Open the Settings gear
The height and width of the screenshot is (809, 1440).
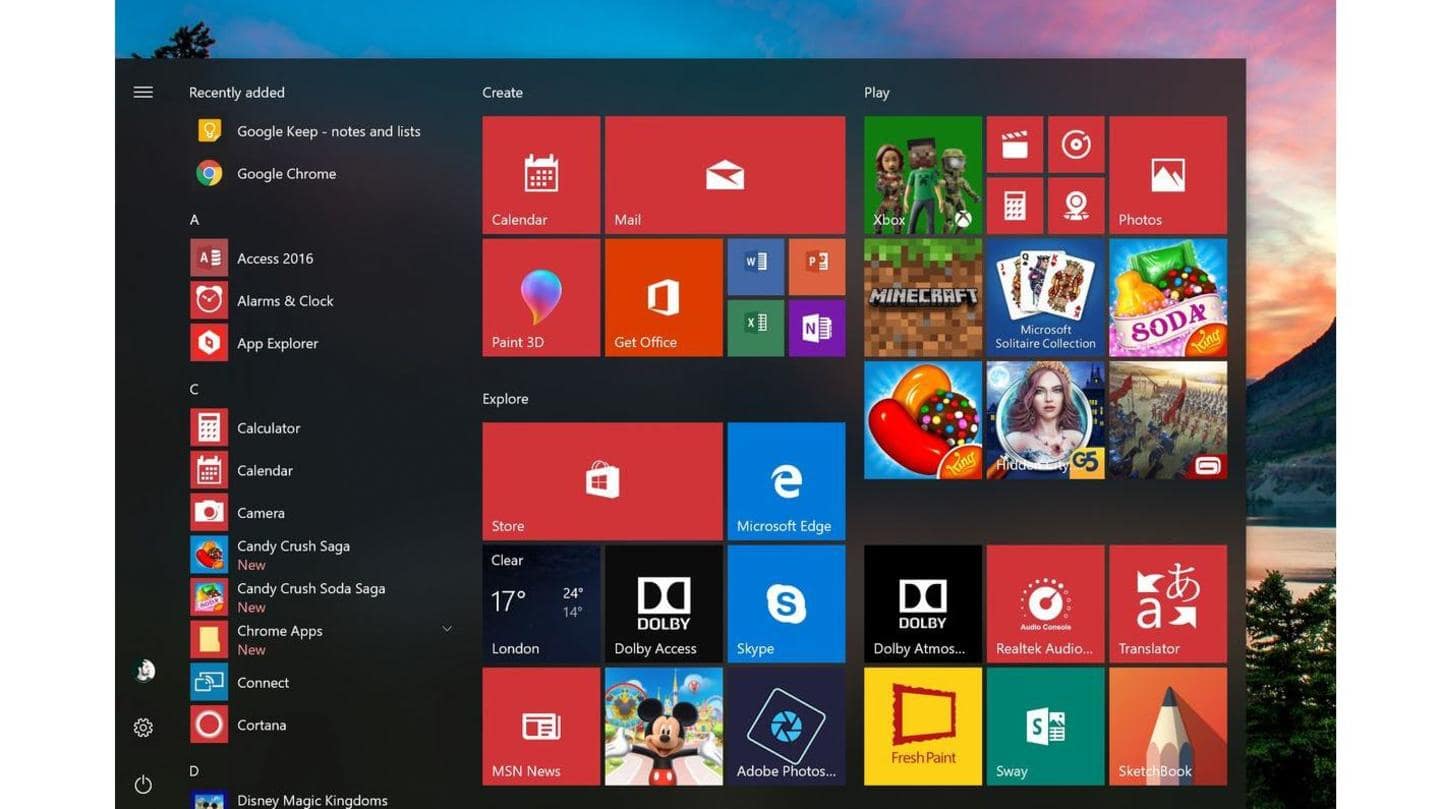point(143,728)
